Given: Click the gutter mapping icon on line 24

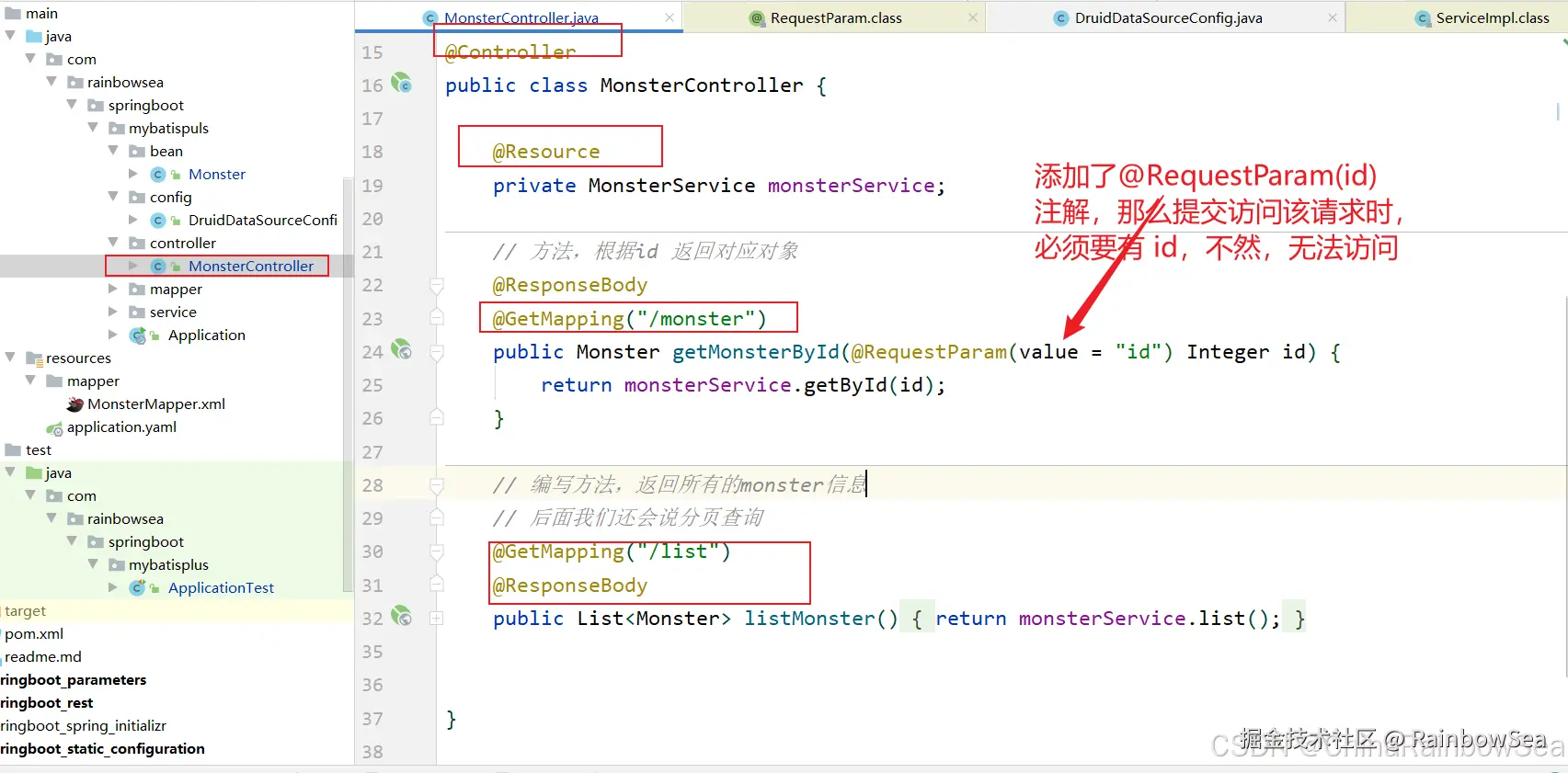Looking at the screenshot, I should pos(401,350).
